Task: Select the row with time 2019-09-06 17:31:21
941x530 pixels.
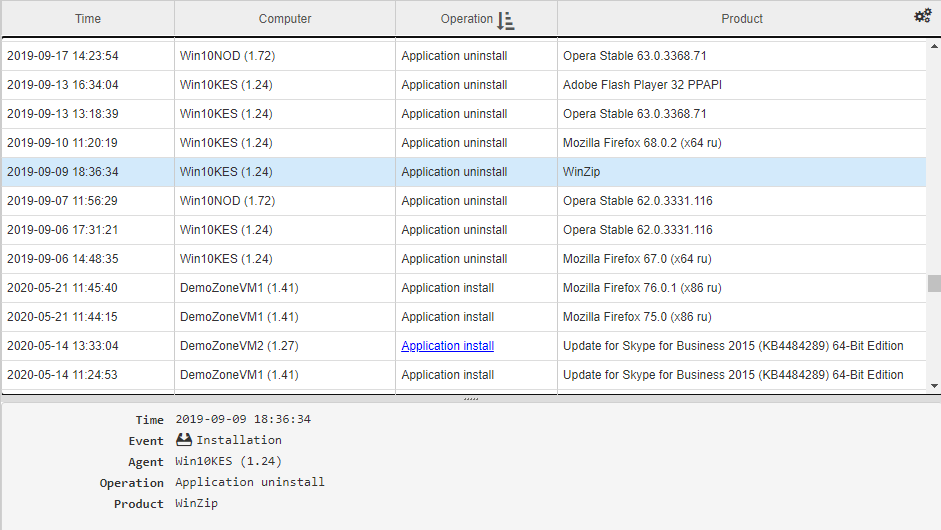Action: (x=464, y=230)
